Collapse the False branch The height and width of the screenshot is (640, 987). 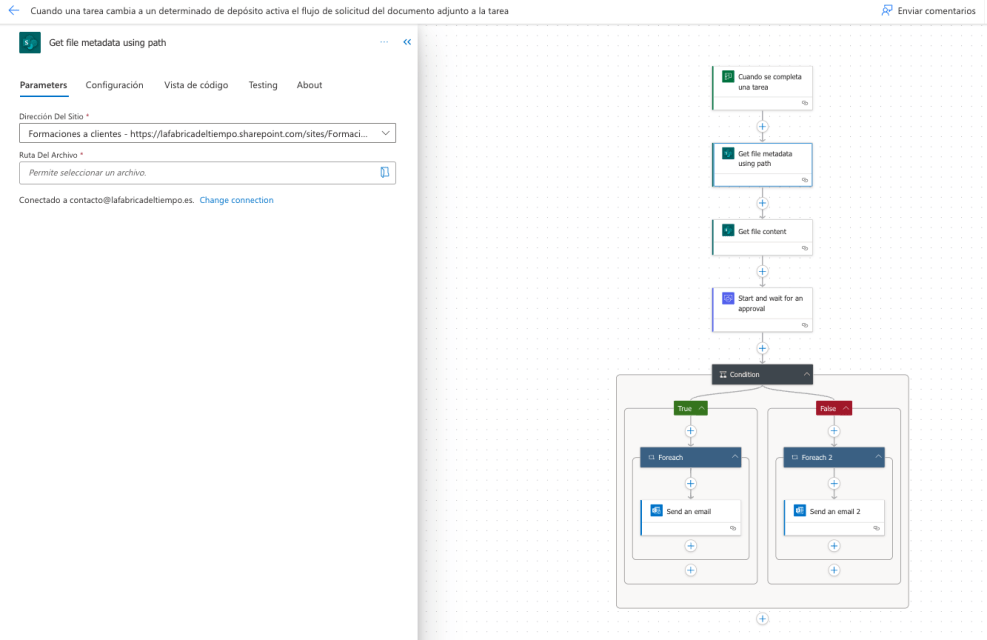tap(846, 408)
